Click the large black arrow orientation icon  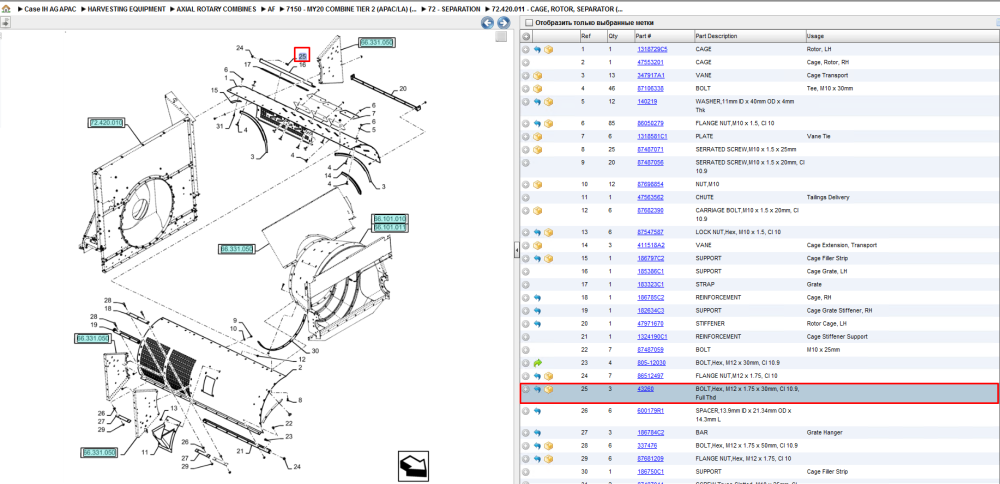[x=413, y=466]
